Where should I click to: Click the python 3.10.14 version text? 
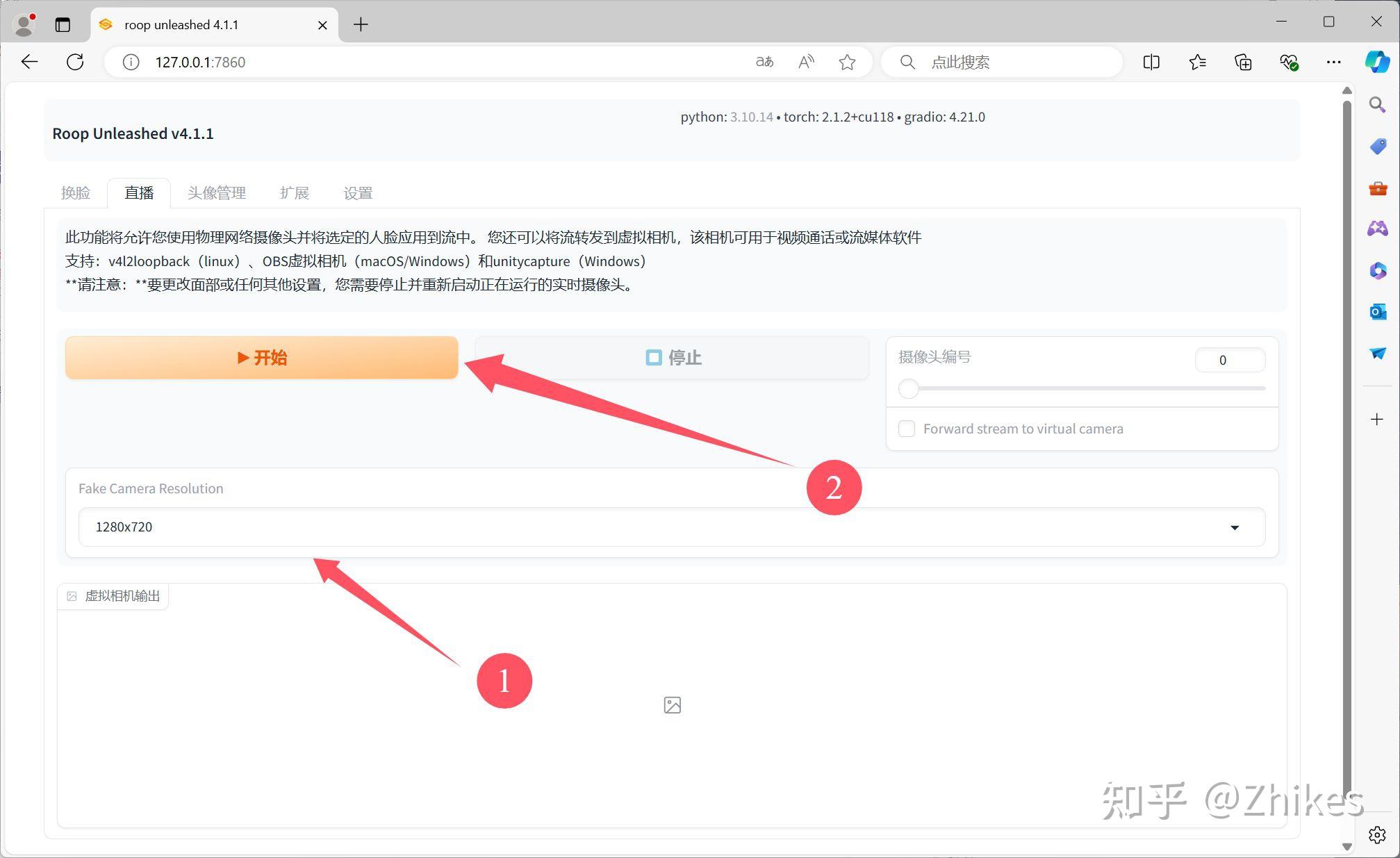(x=726, y=117)
